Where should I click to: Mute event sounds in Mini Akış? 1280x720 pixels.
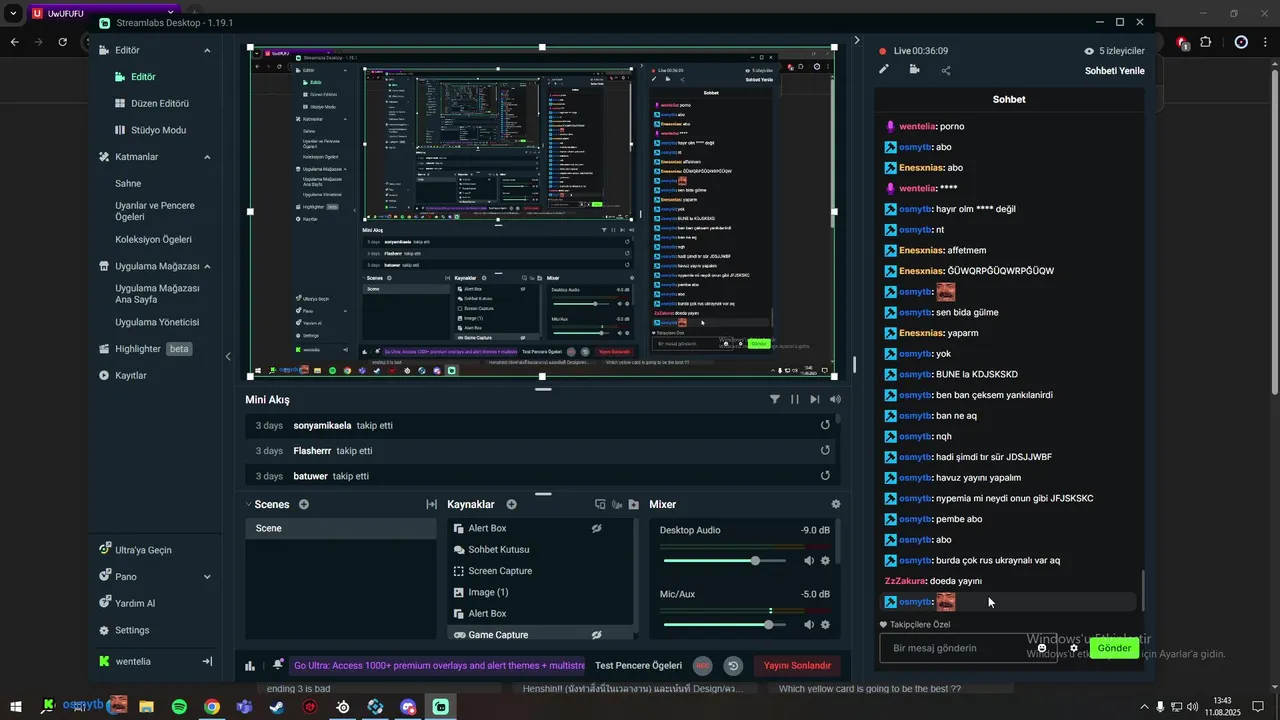(x=835, y=399)
